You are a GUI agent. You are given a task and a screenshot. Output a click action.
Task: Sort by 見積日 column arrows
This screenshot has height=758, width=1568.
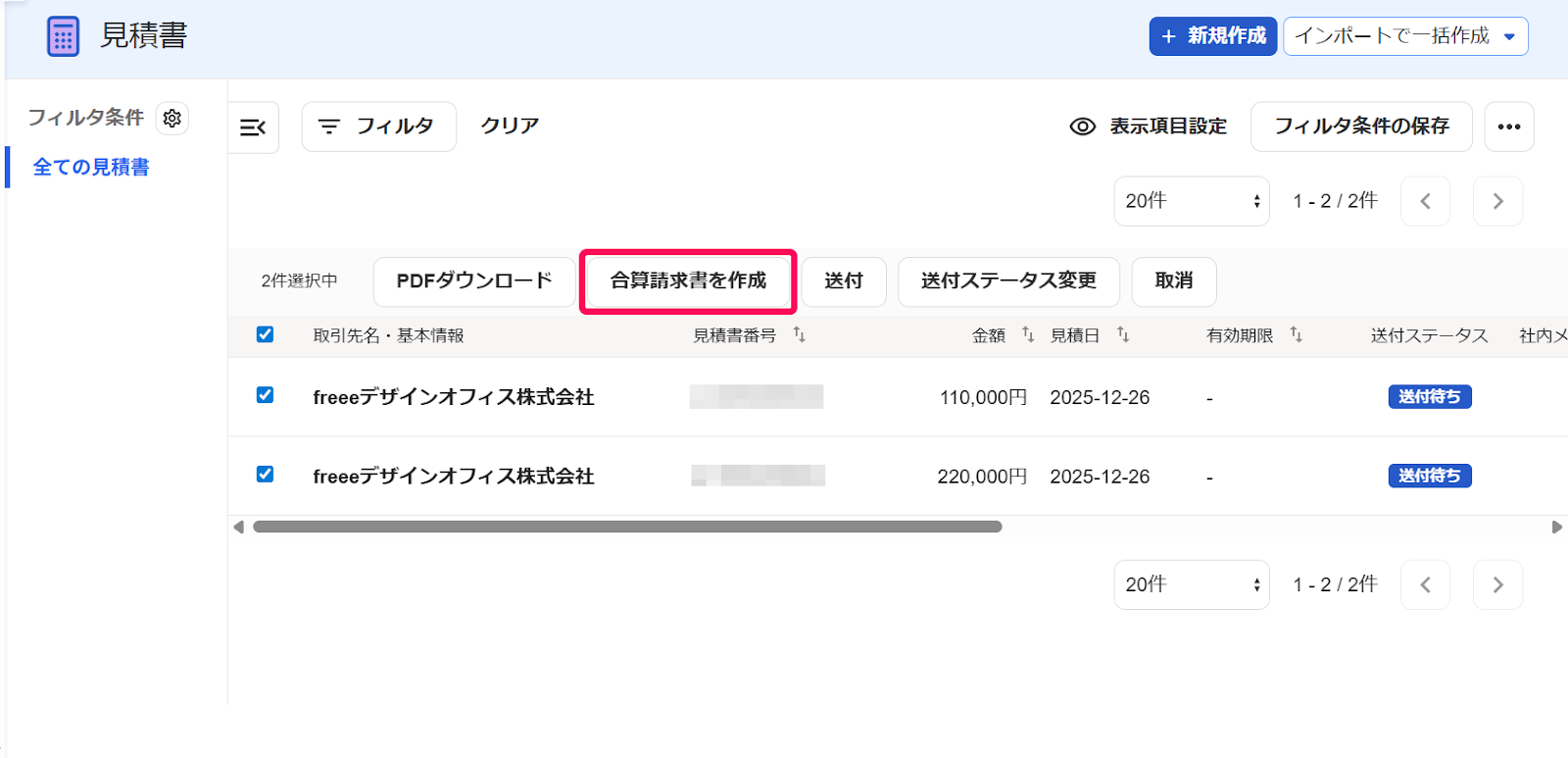click(x=1123, y=334)
